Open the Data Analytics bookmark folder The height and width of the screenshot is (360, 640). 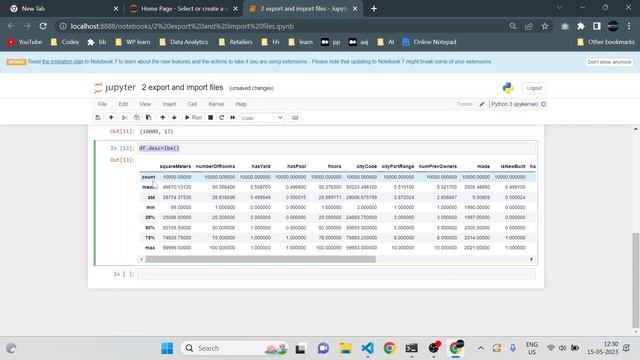tap(184, 42)
